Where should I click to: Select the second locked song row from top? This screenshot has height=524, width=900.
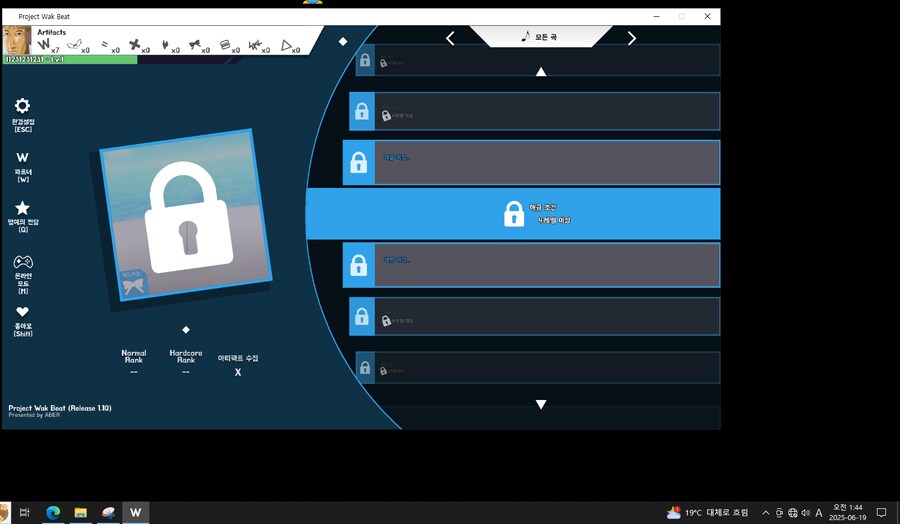(x=534, y=111)
